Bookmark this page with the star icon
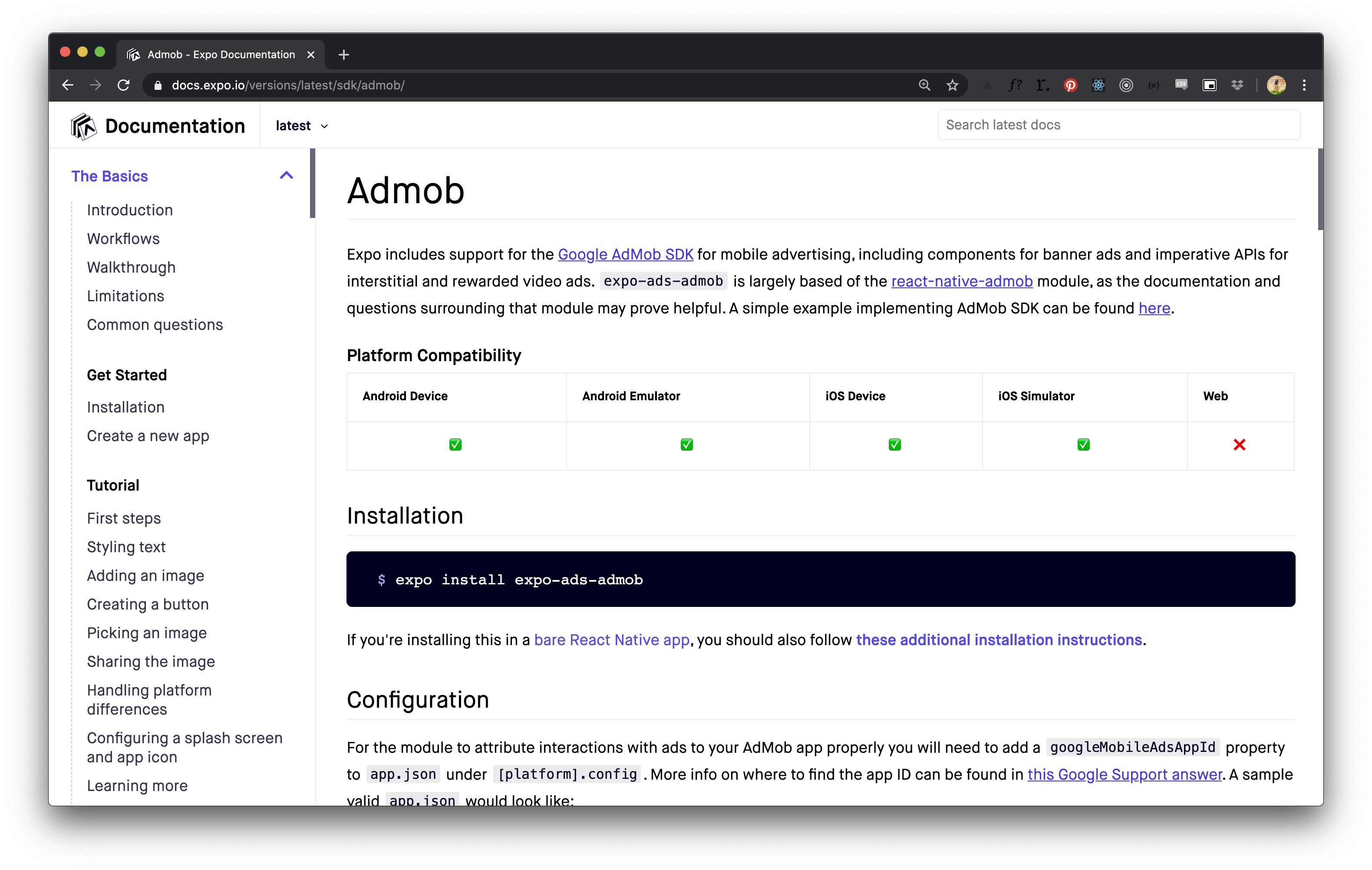 pyautogui.click(x=952, y=85)
